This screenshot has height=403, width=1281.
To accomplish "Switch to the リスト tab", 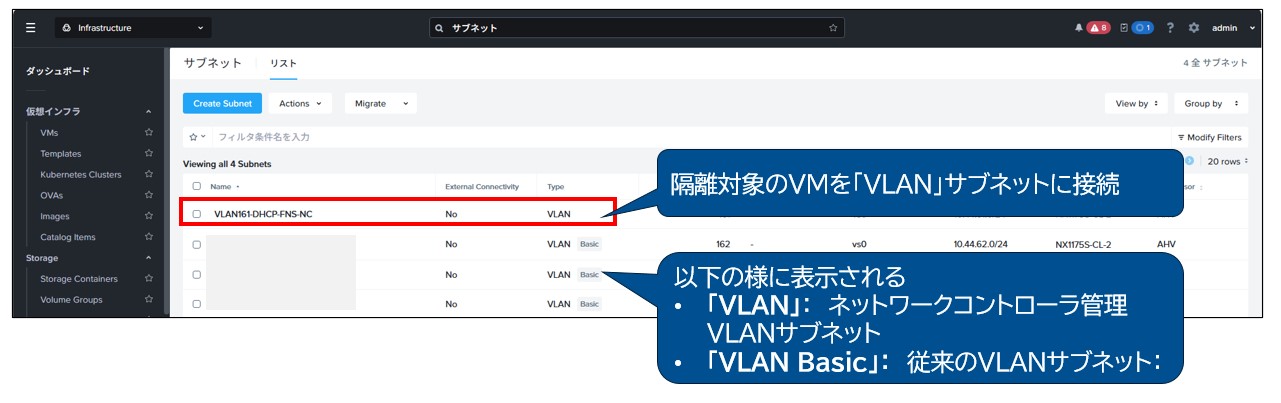I will pyautogui.click(x=283, y=63).
